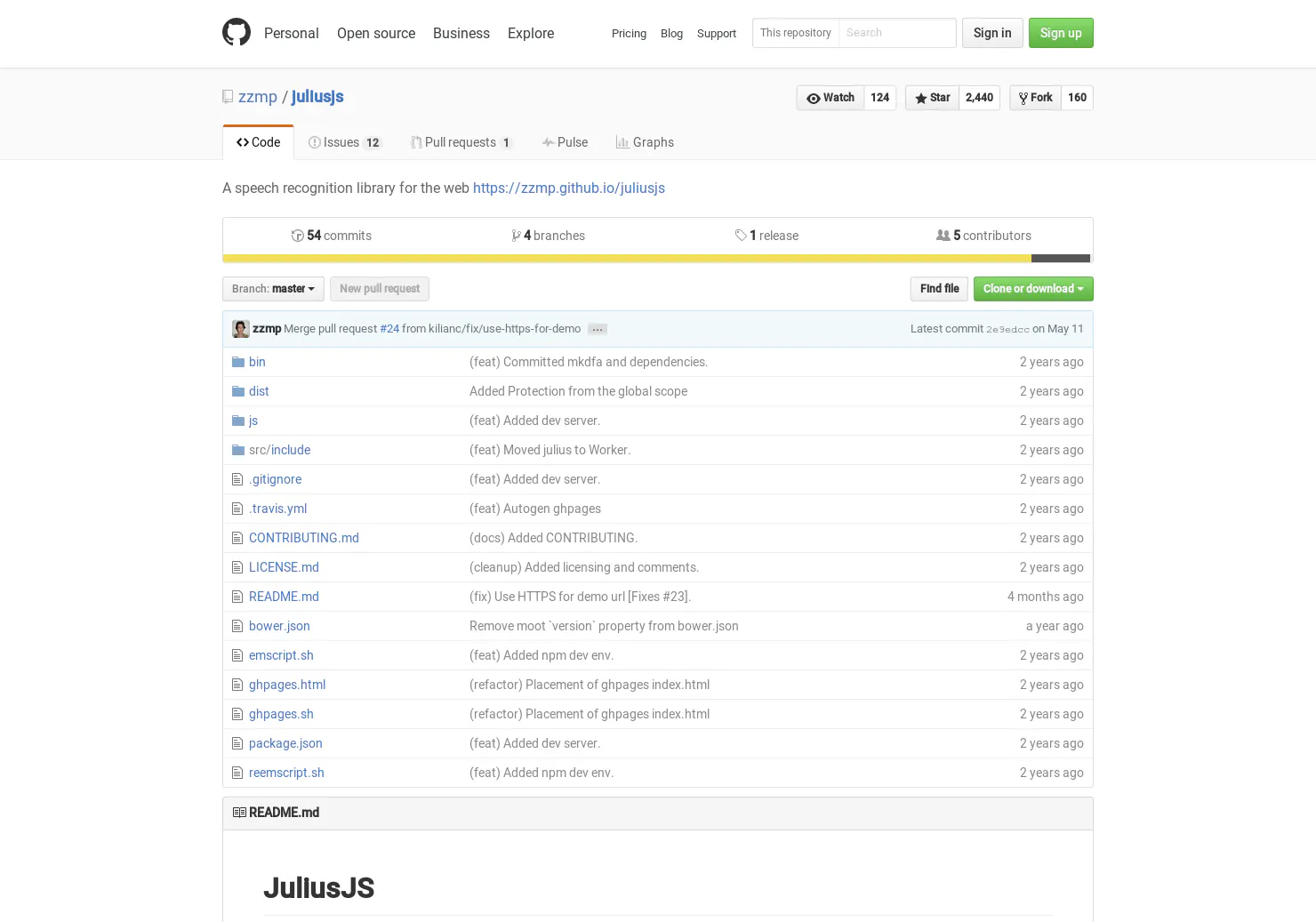Open the Support link

click(717, 33)
